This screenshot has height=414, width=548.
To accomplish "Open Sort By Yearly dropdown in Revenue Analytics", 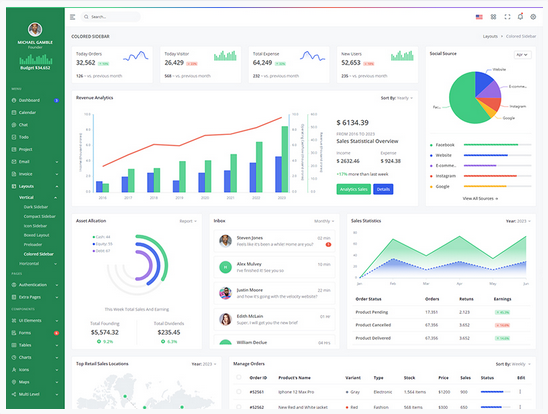I will [x=397, y=98].
